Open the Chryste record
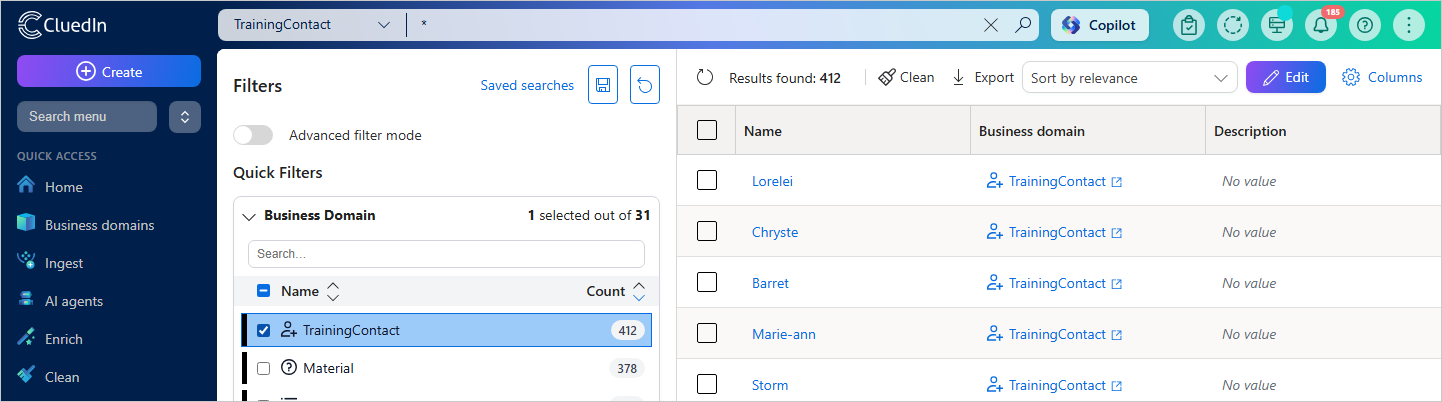Image resolution: width=1442 pixels, height=402 pixels. (775, 232)
